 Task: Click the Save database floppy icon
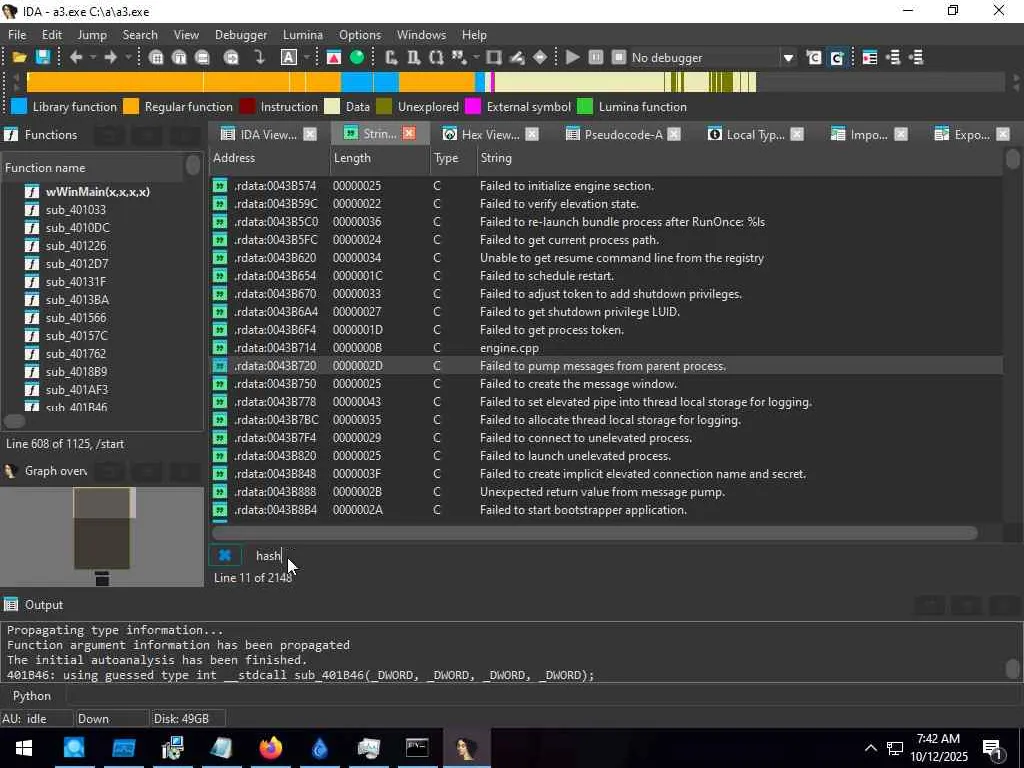click(x=43, y=57)
